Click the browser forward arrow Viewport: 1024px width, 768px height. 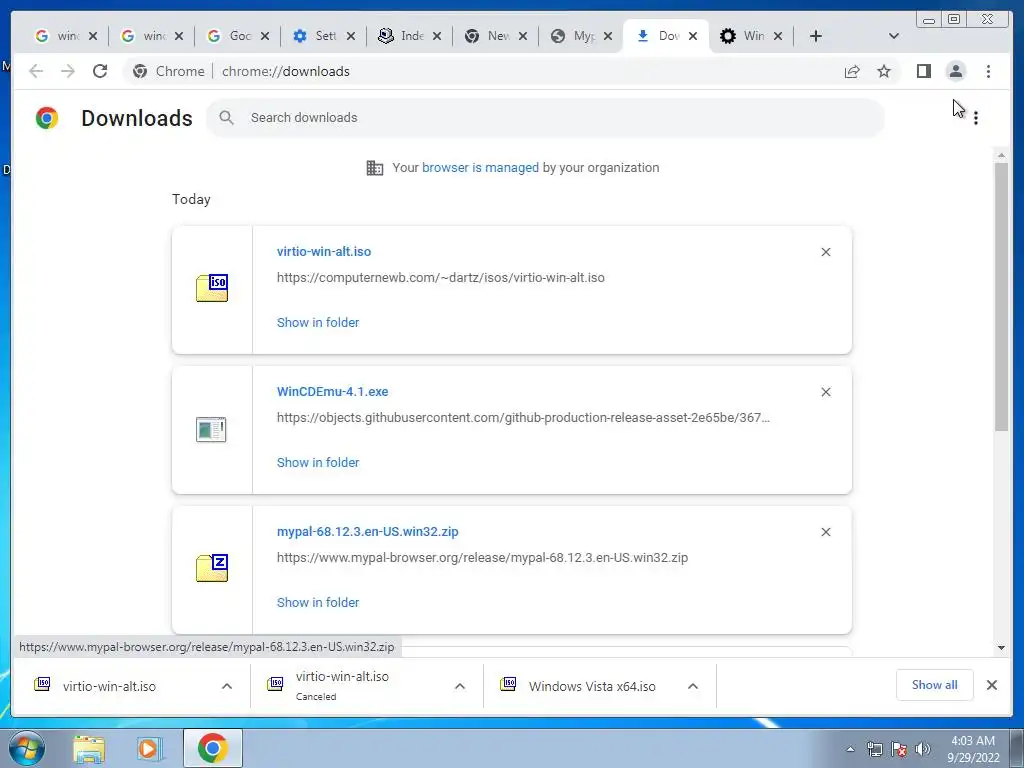[68, 71]
